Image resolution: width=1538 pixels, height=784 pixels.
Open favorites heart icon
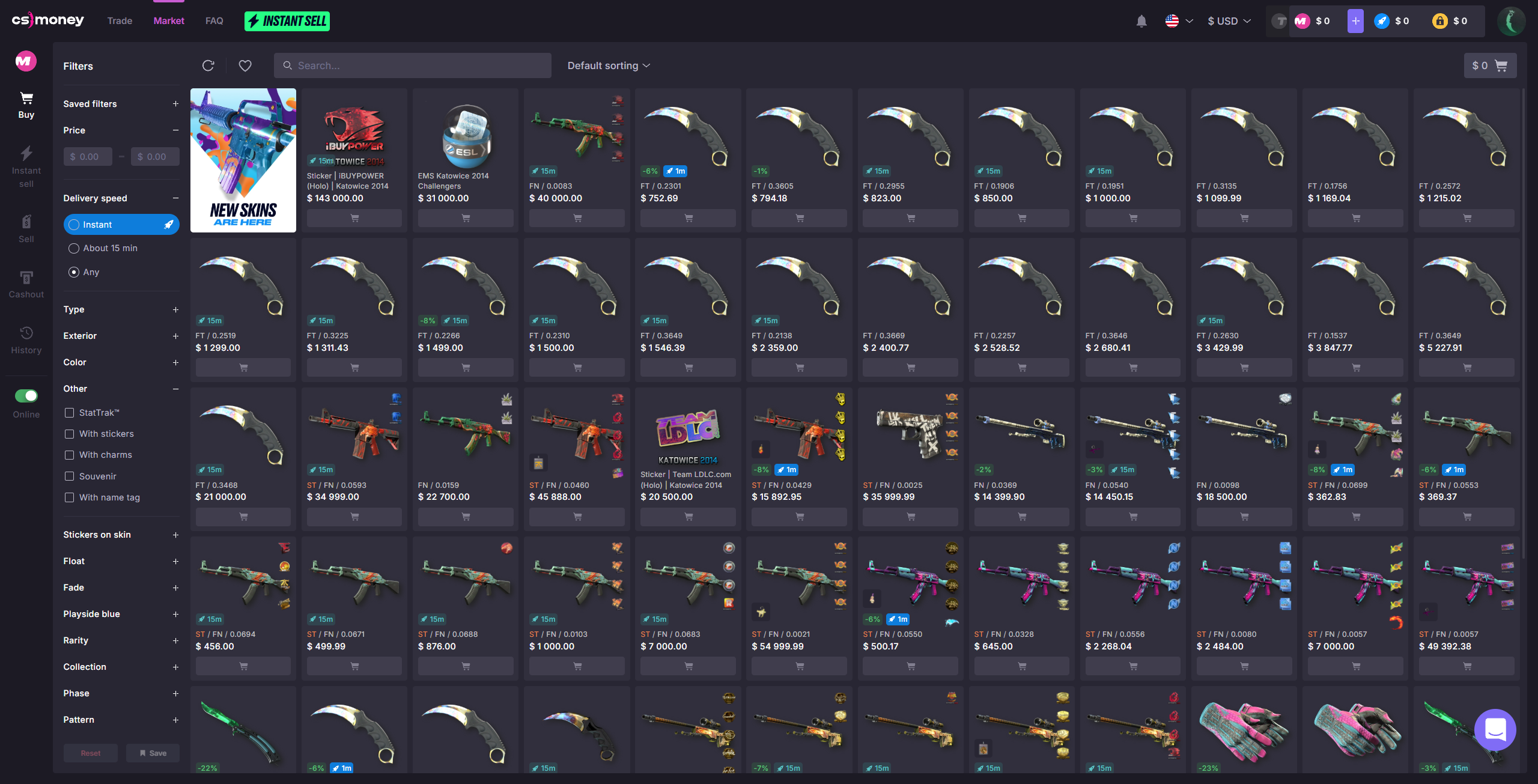point(245,65)
